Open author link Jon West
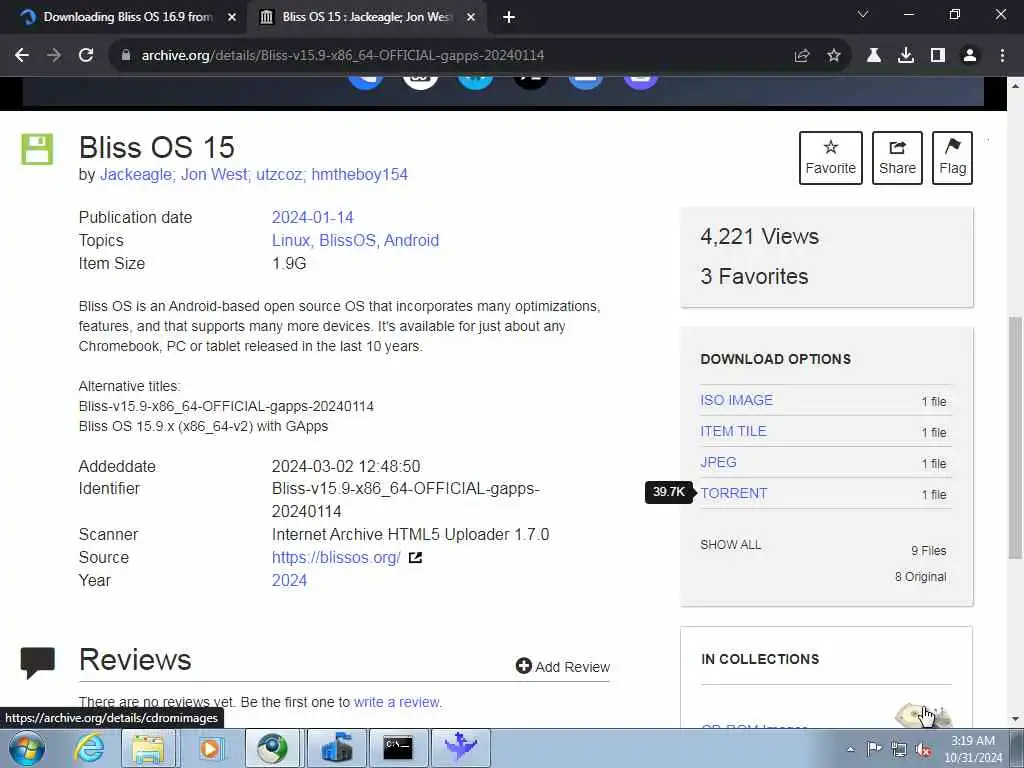Screen dimensions: 1024x768 pyautogui.click(x=216, y=175)
